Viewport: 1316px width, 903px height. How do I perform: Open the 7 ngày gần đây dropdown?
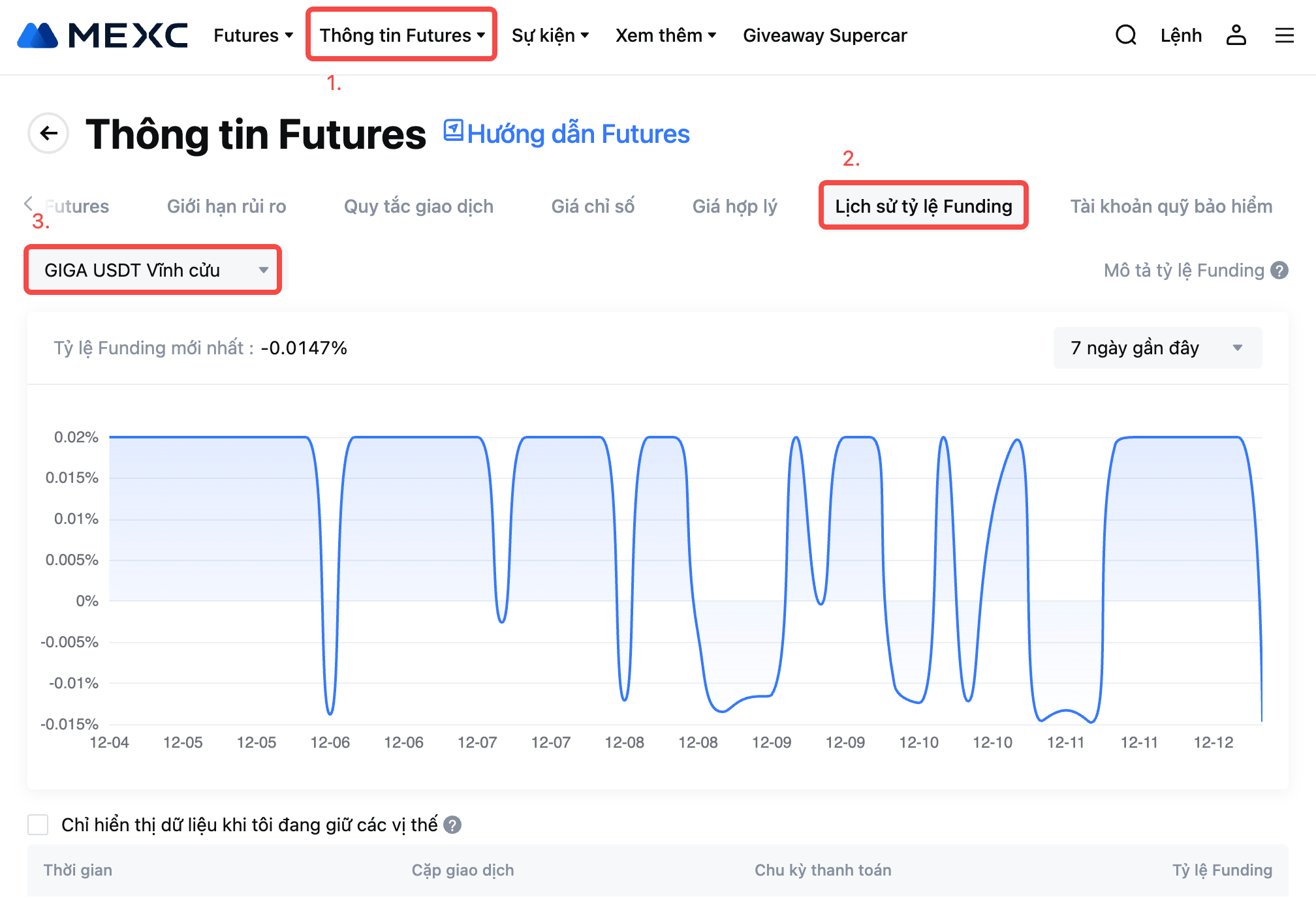click(x=1157, y=348)
